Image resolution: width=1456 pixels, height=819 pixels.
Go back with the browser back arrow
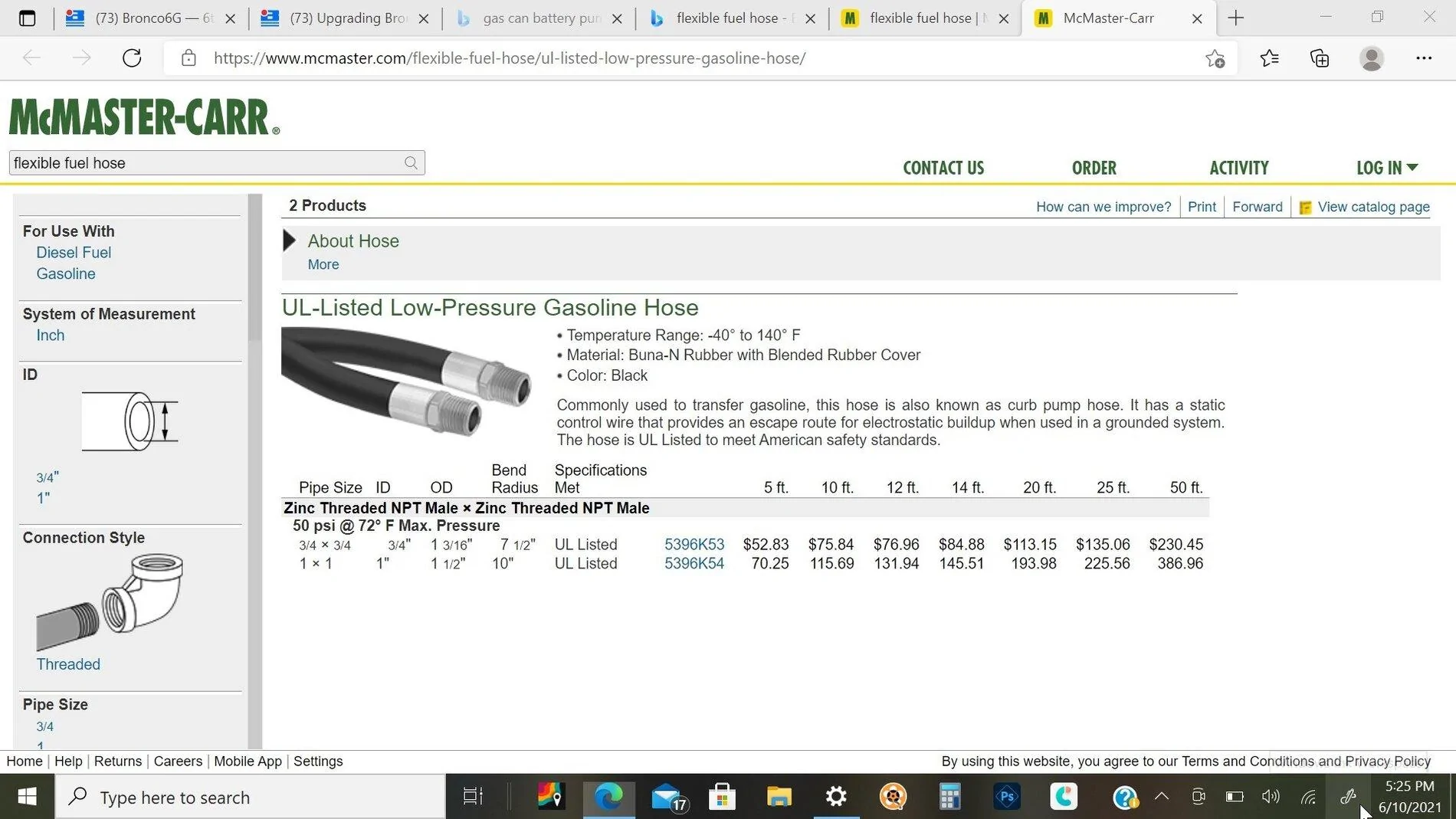pos(31,58)
